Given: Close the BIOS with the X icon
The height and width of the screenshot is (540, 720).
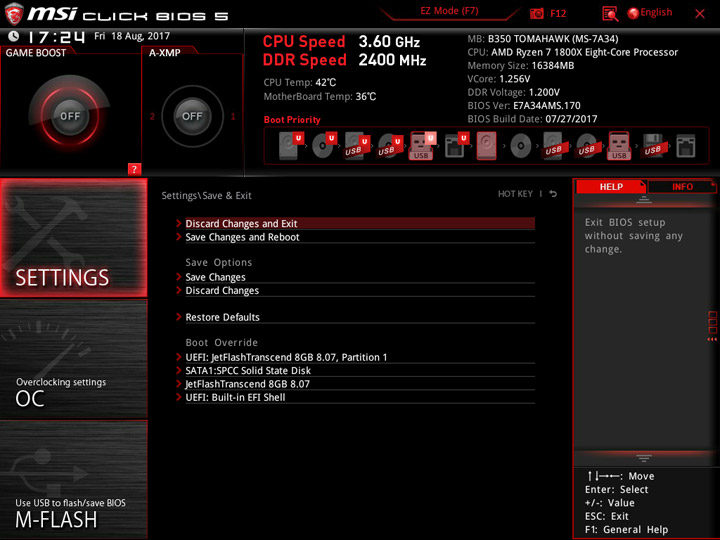Looking at the screenshot, I should pos(700,14).
